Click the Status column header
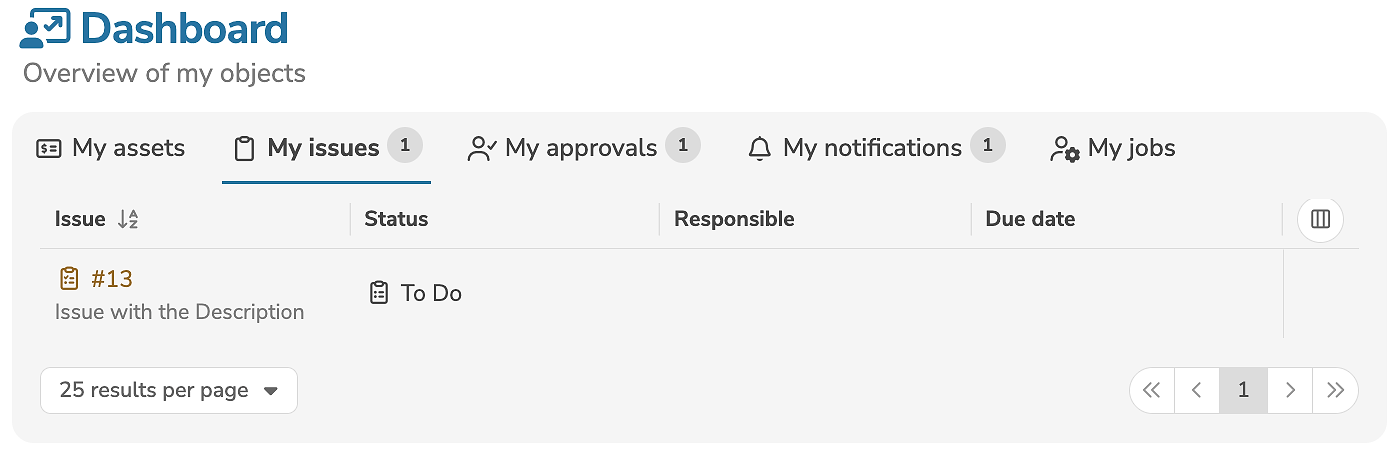This screenshot has width=1400, height=454. click(x=396, y=219)
